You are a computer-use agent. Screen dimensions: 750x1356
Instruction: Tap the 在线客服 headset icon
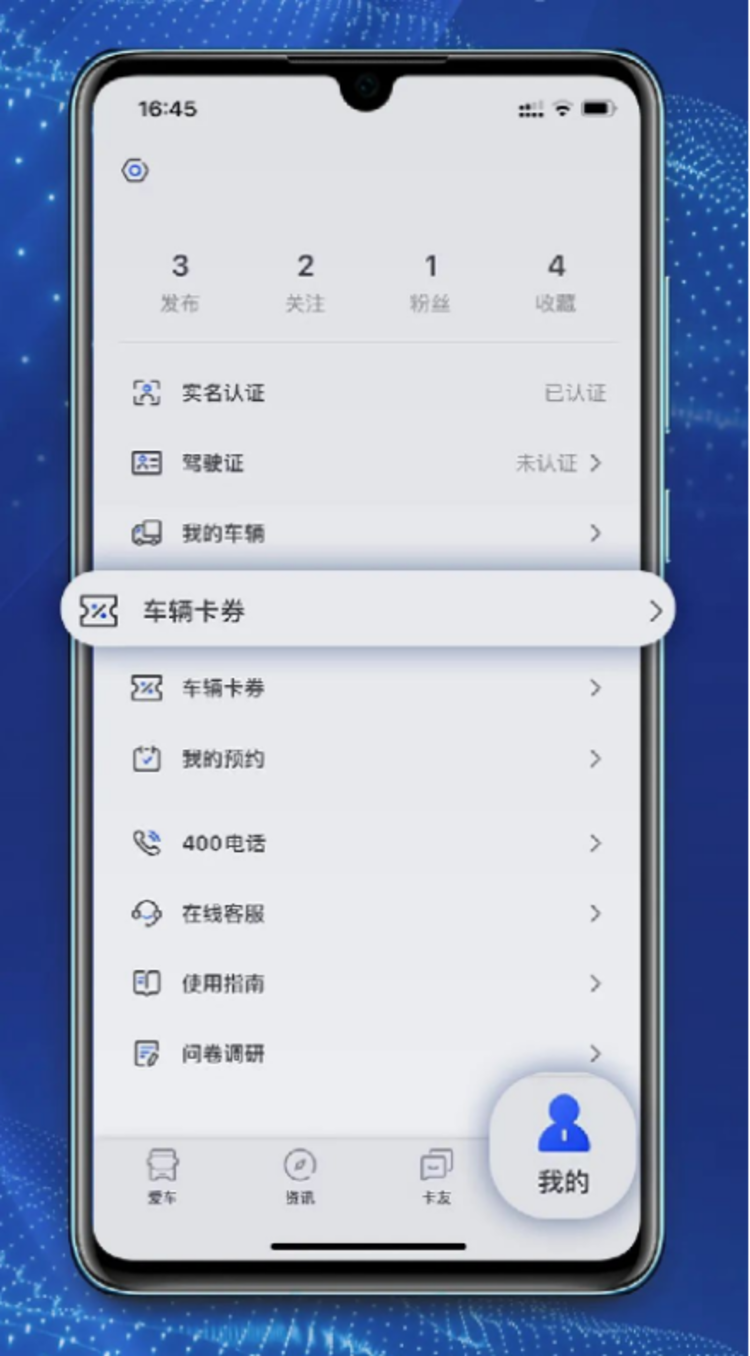pos(146,913)
